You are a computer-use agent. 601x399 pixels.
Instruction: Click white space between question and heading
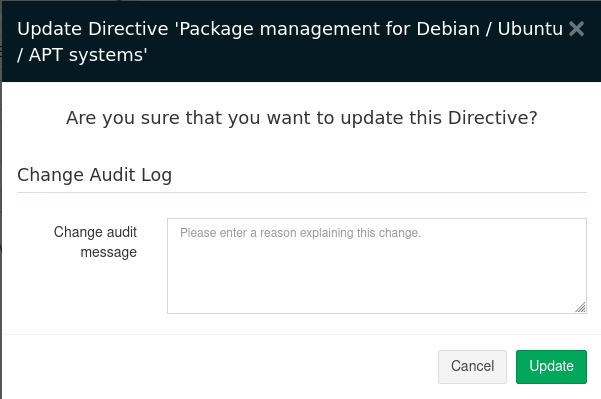(302, 148)
